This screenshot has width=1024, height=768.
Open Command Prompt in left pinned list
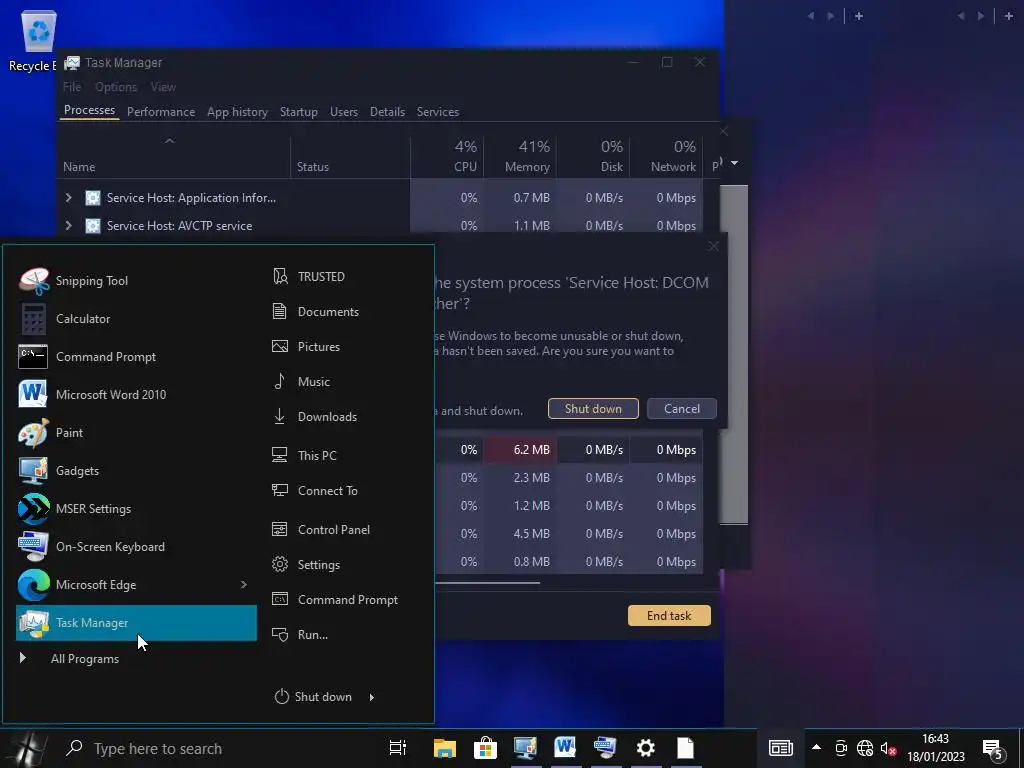coord(136,357)
